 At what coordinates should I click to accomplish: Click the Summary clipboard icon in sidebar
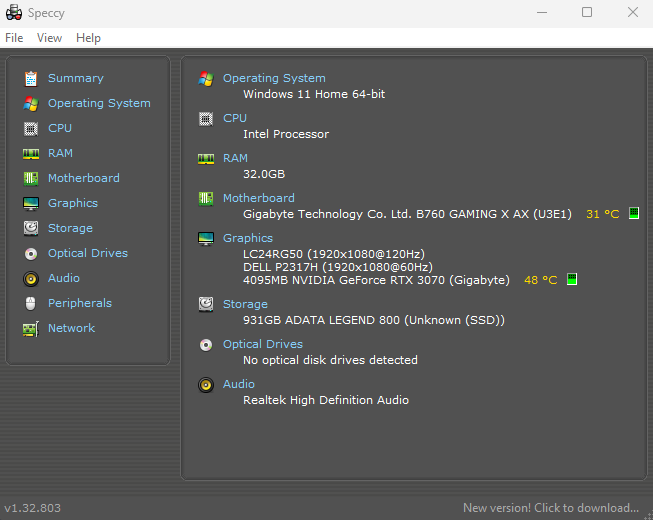30,78
